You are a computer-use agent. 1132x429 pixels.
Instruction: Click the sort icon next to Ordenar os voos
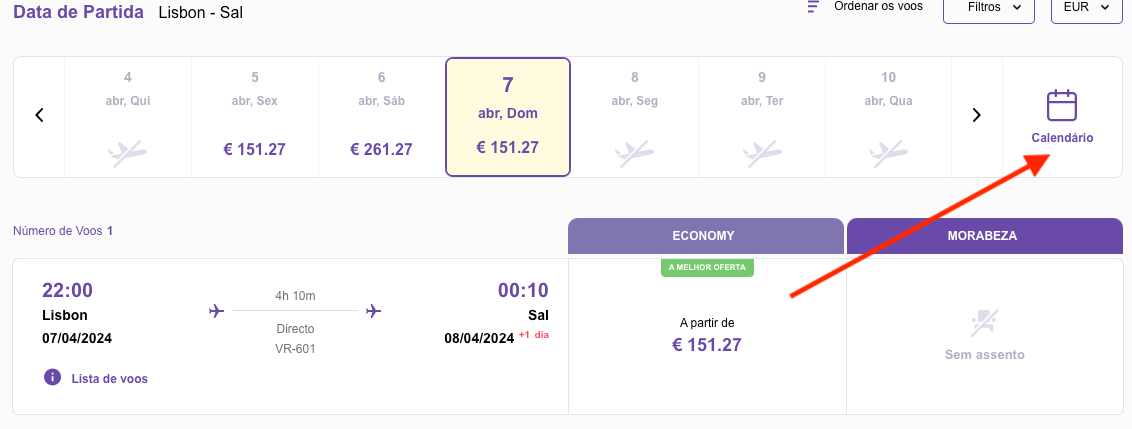coord(814,7)
